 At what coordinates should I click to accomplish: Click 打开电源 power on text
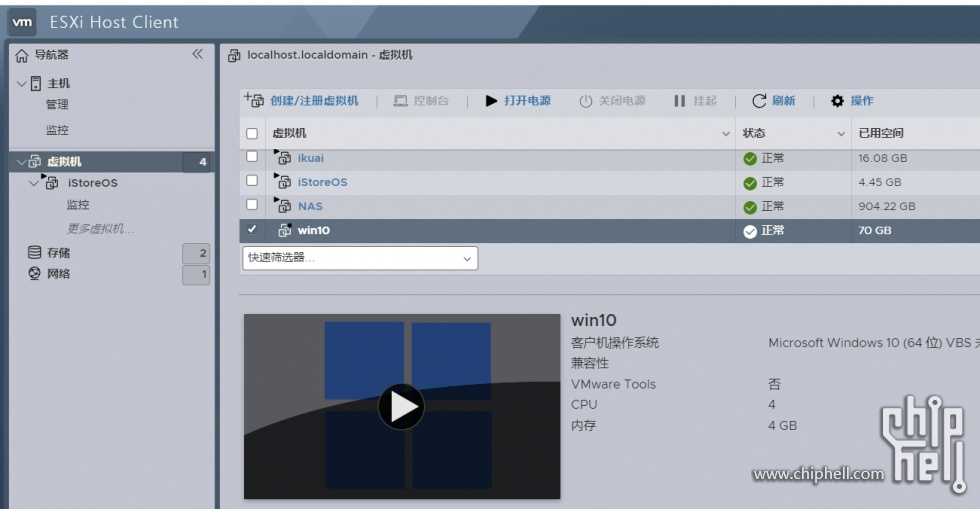[x=528, y=101]
